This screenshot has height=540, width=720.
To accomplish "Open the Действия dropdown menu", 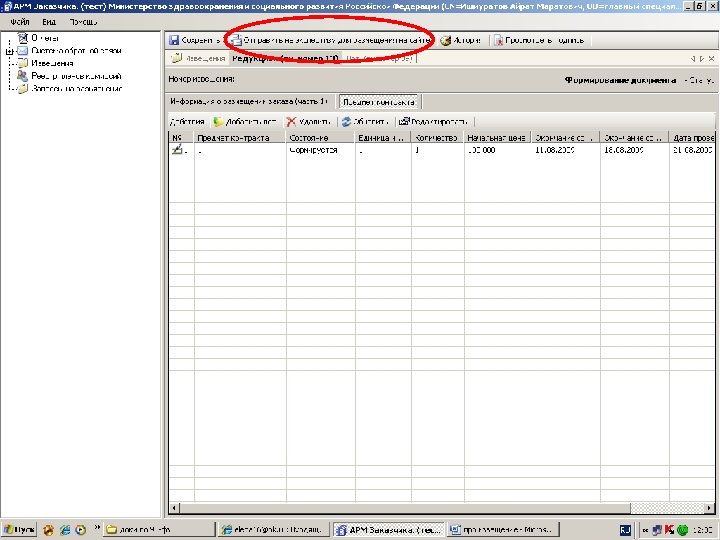I will [187, 122].
